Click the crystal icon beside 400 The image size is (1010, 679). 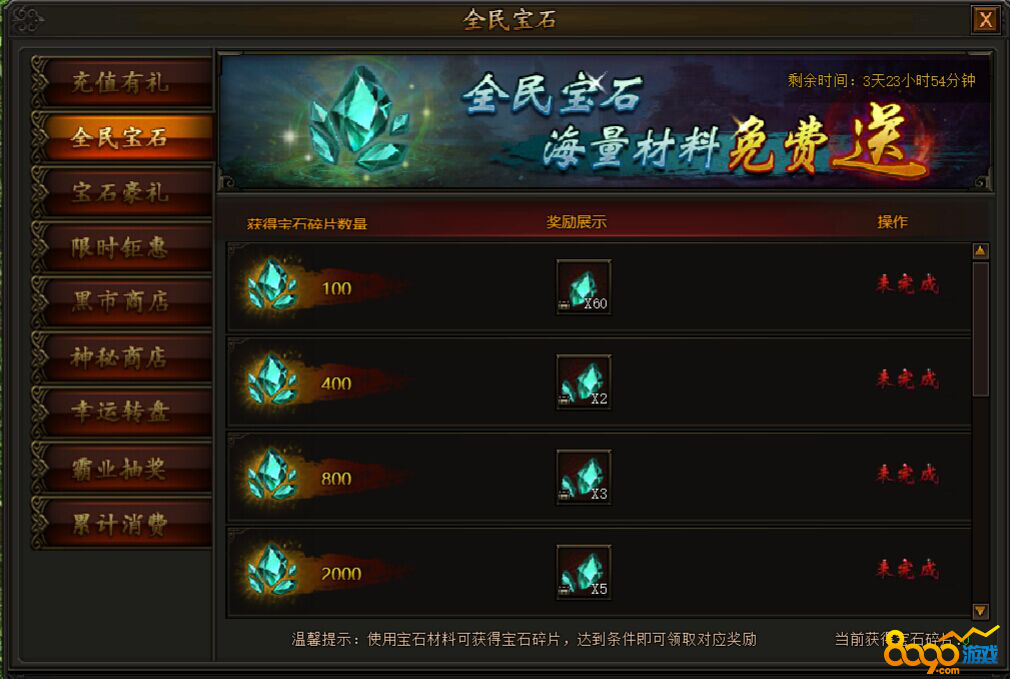coord(272,379)
